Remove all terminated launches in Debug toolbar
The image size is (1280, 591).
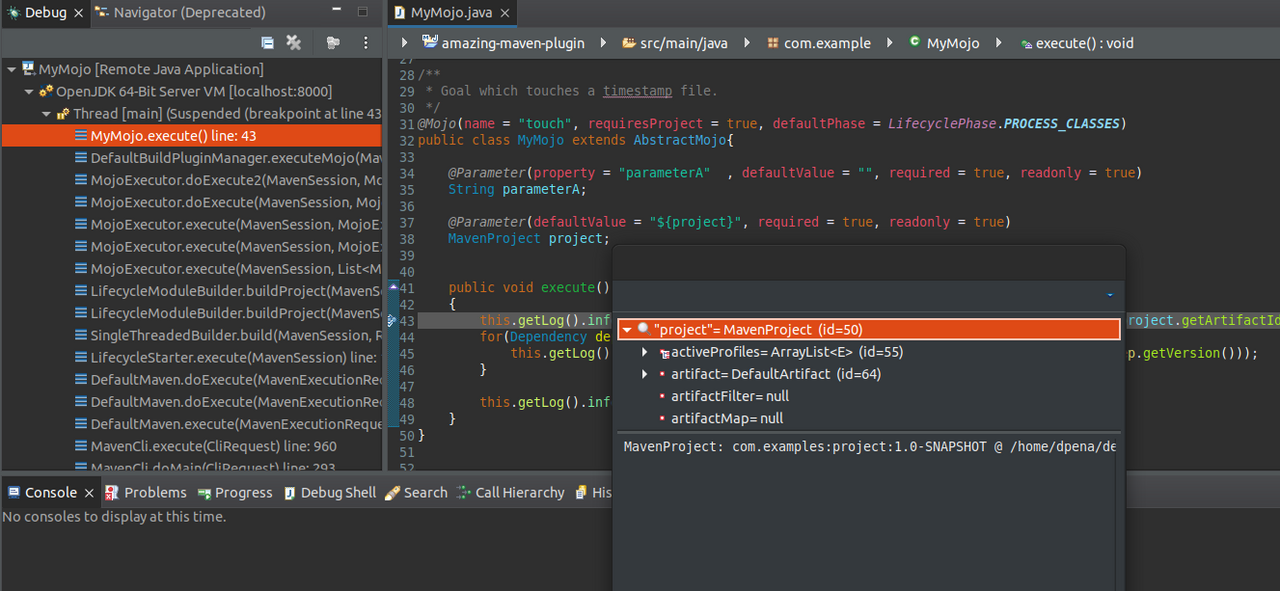point(294,43)
